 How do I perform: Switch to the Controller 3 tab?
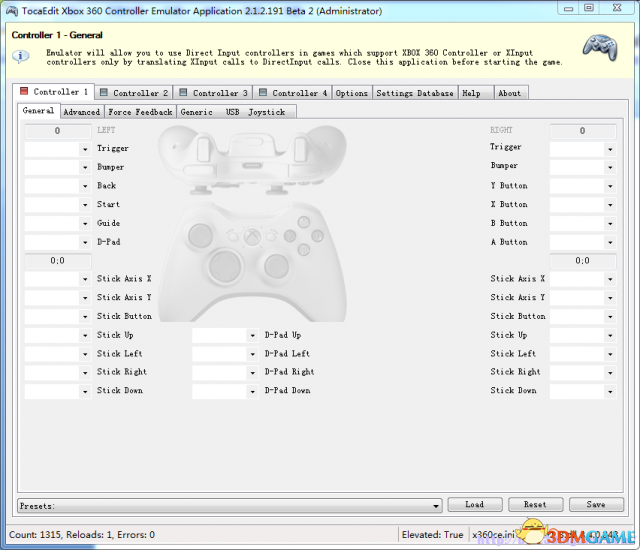pos(213,93)
